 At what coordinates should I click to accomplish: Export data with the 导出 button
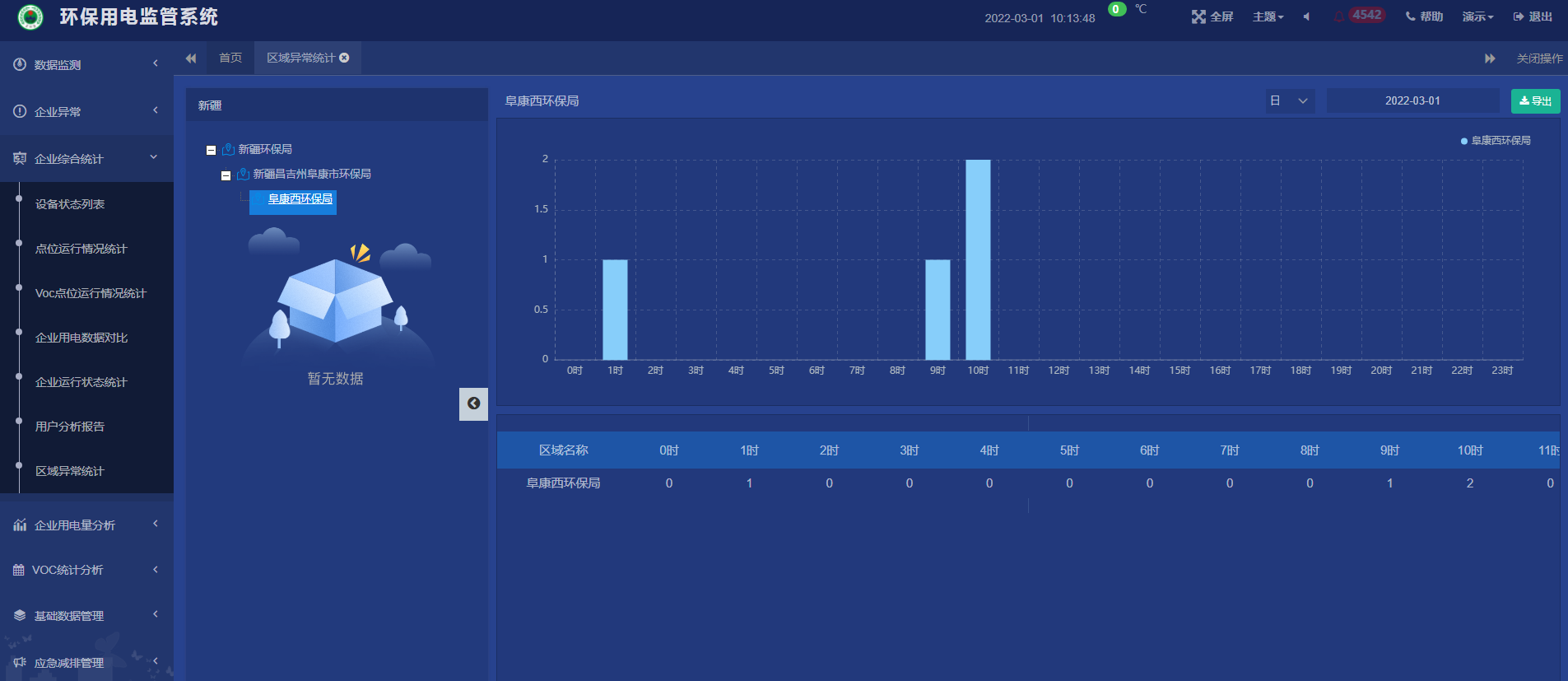pos(1535,100)
